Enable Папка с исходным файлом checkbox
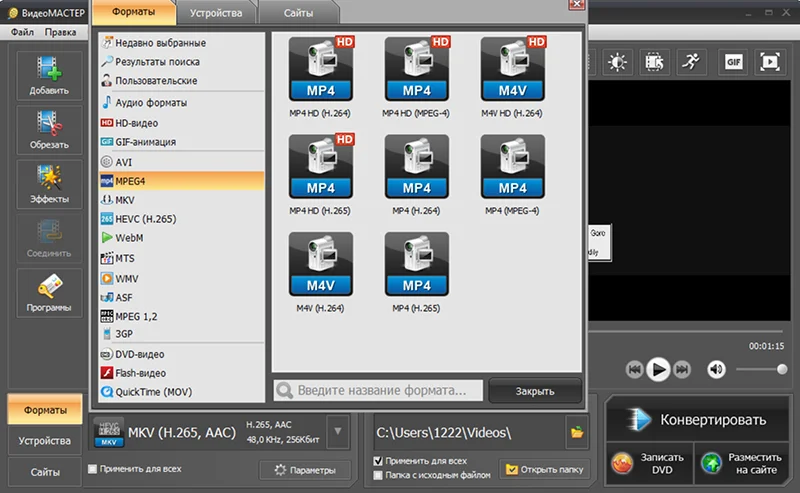This screenshot has width=800, height=493. pyautogui.click(x=378, y=475)
